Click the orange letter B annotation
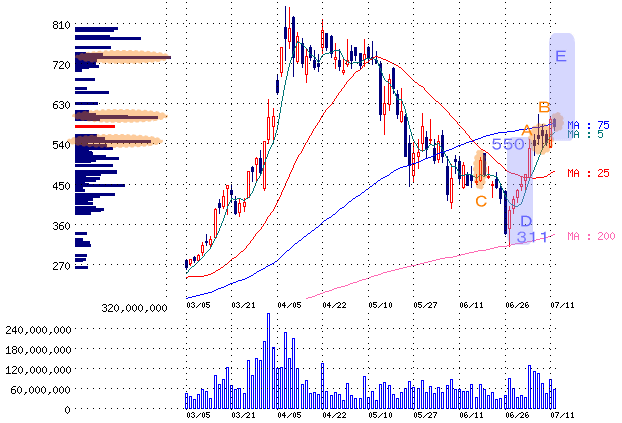Screen dimensions: 622x423 (x=544, y=107)
